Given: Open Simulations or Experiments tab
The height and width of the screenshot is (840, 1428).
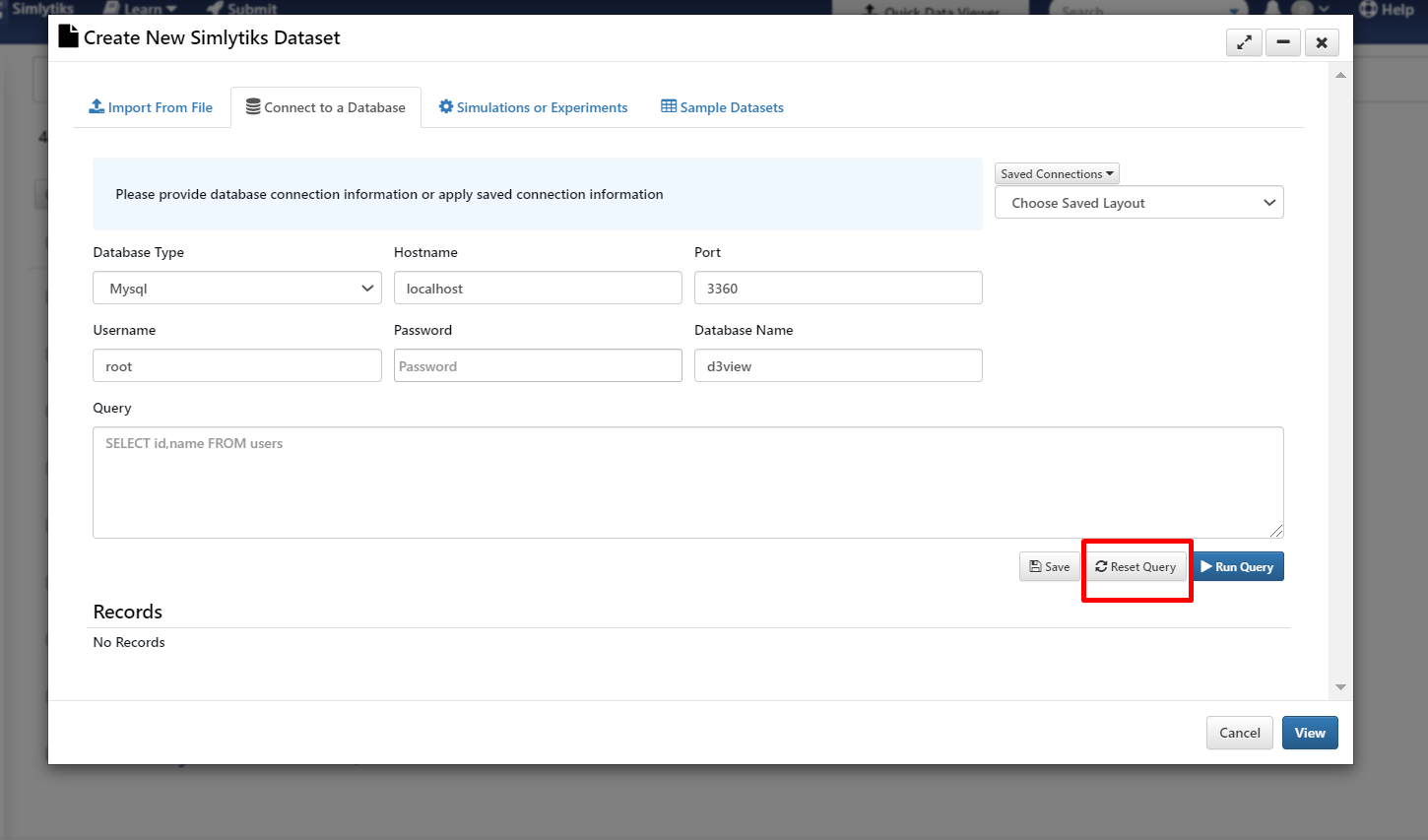Looking at the screenshot, I should [533, 107].
